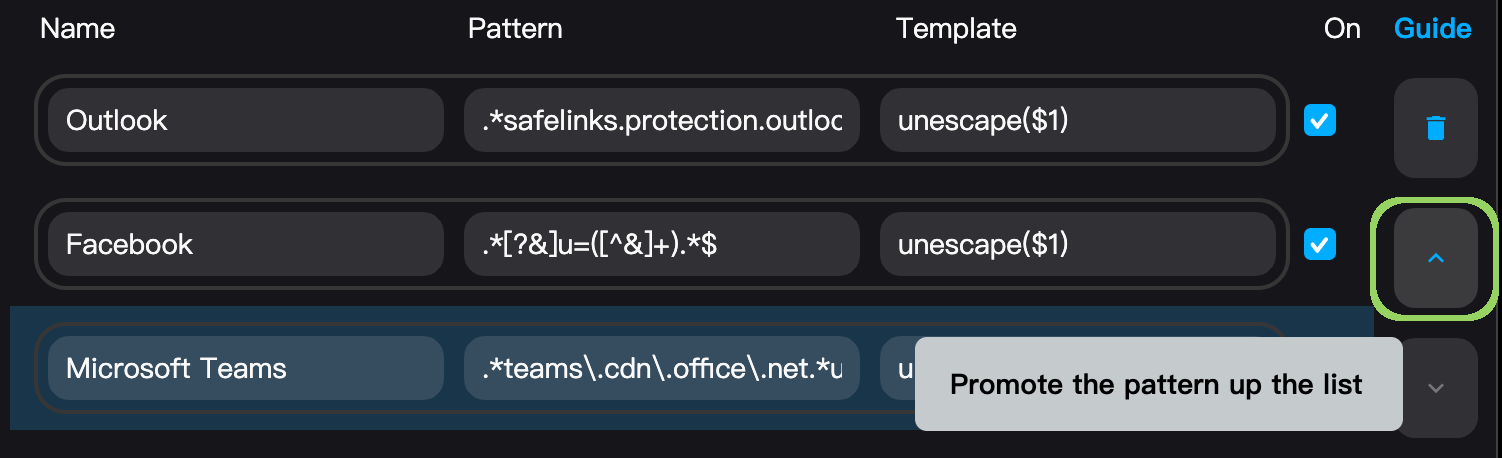This screenshot has width=1502, height=458.
Task: Click the Pattern column header
Action: point(515,28)
